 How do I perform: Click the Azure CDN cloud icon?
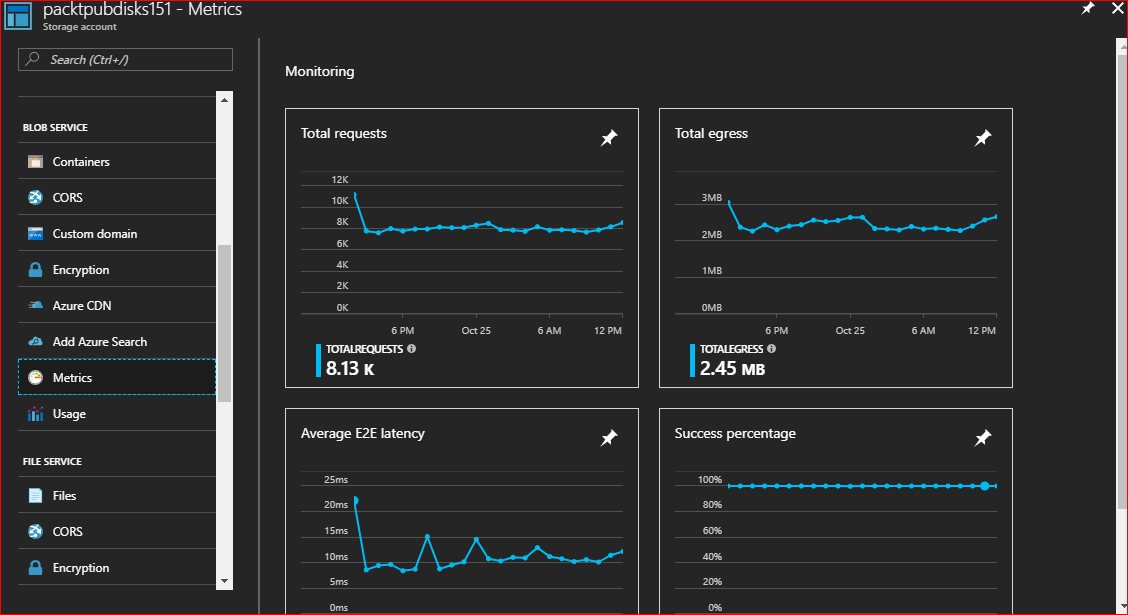[35, 305]
